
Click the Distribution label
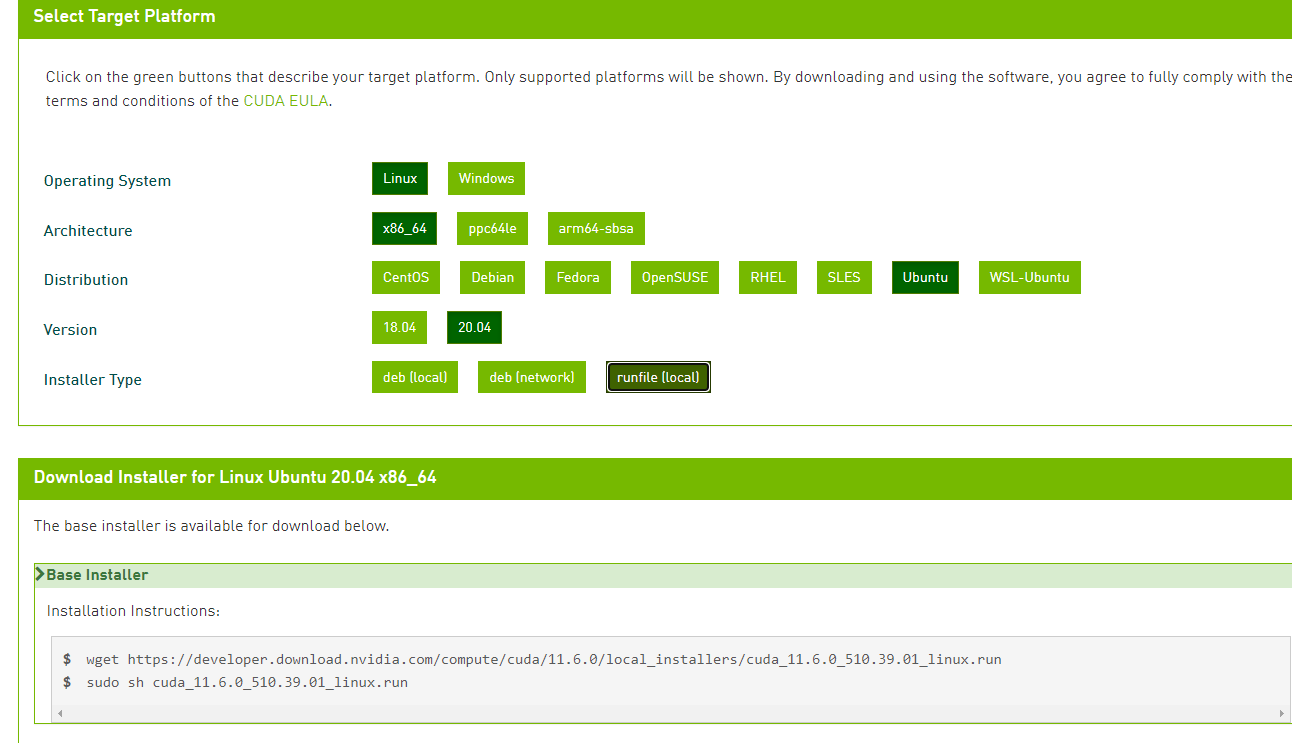pyautogui.click(x=86, y=280)
